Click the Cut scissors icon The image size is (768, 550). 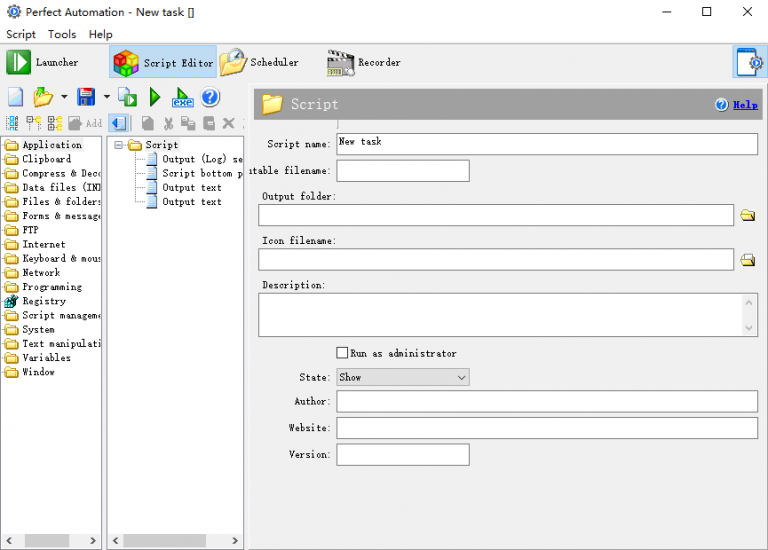168,123
